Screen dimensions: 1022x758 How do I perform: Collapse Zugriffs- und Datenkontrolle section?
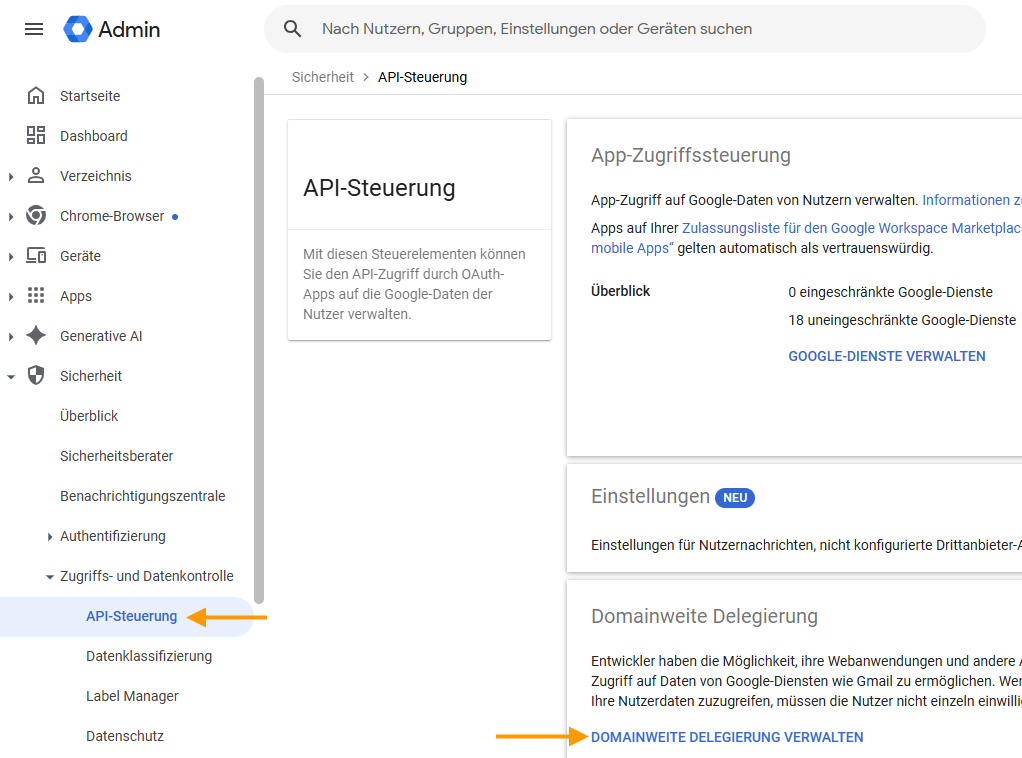pyautogui.click(x=50, y=577)
